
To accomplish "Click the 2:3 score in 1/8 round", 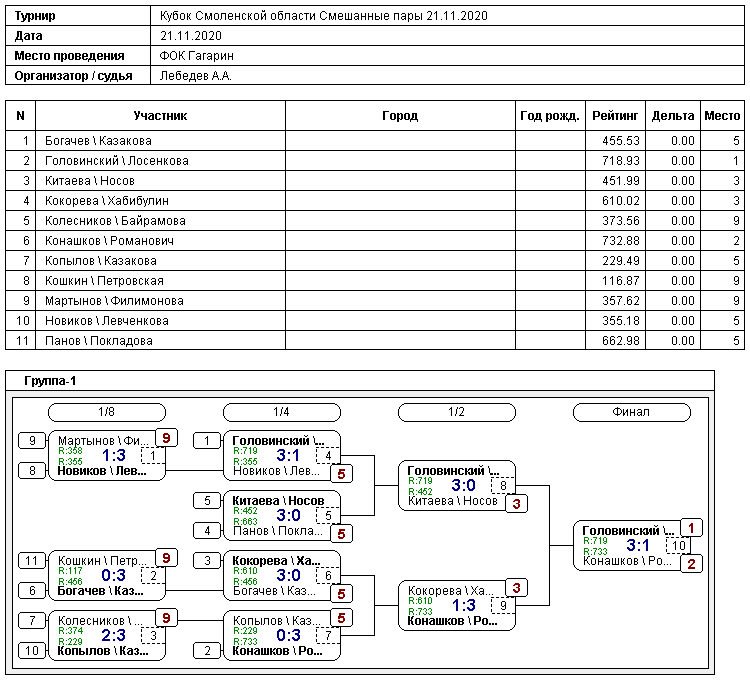I will click(x=113, y=635).
